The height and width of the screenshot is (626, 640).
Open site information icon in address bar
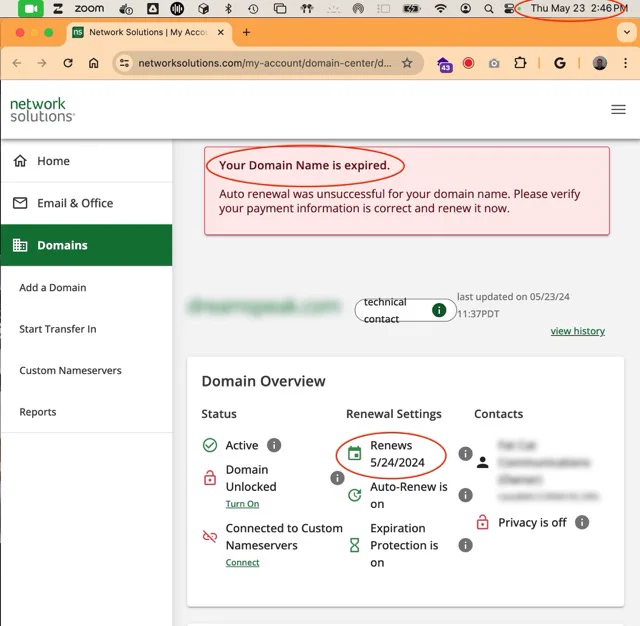[x=124, y=63]
